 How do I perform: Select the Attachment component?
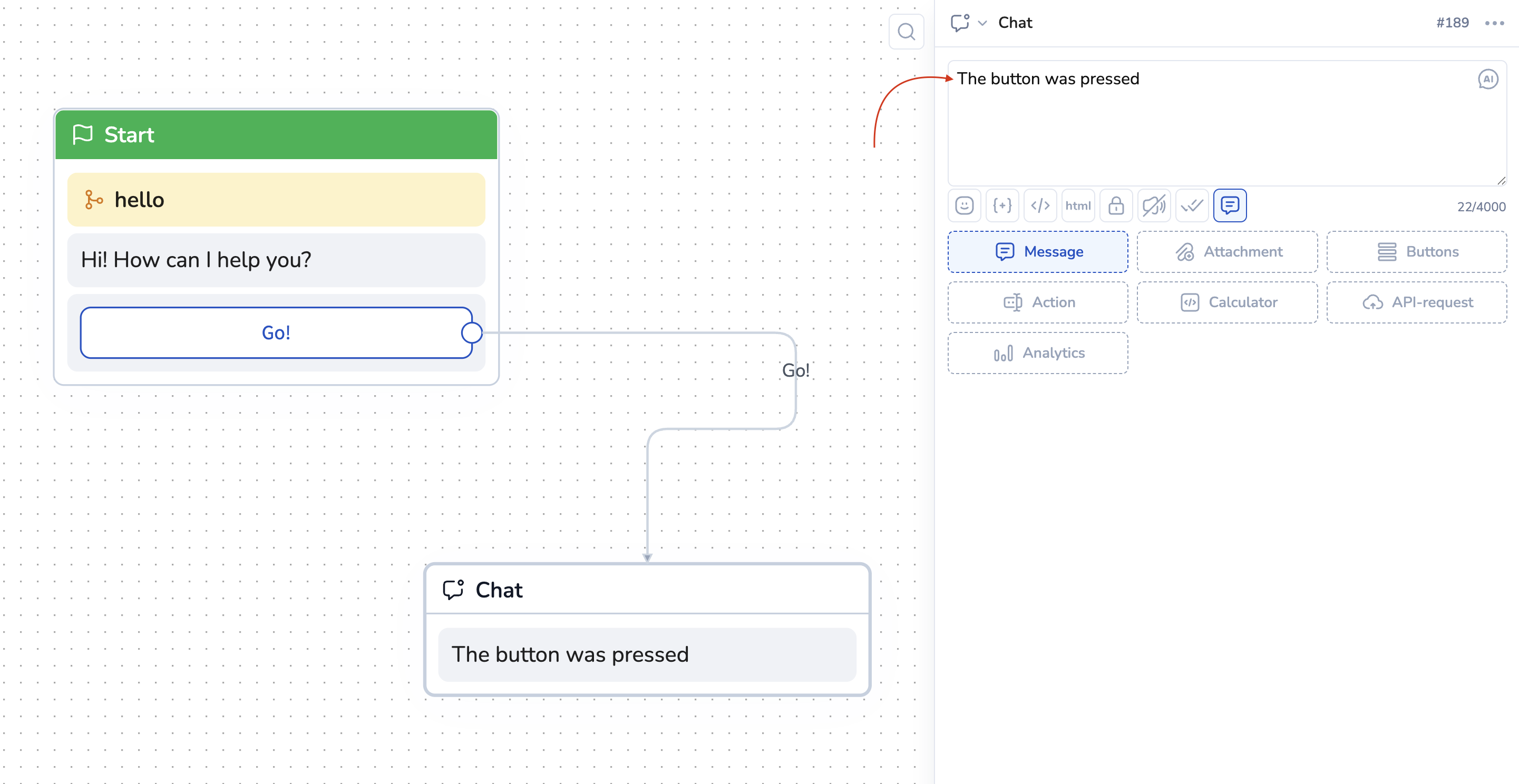(1227, 252)
